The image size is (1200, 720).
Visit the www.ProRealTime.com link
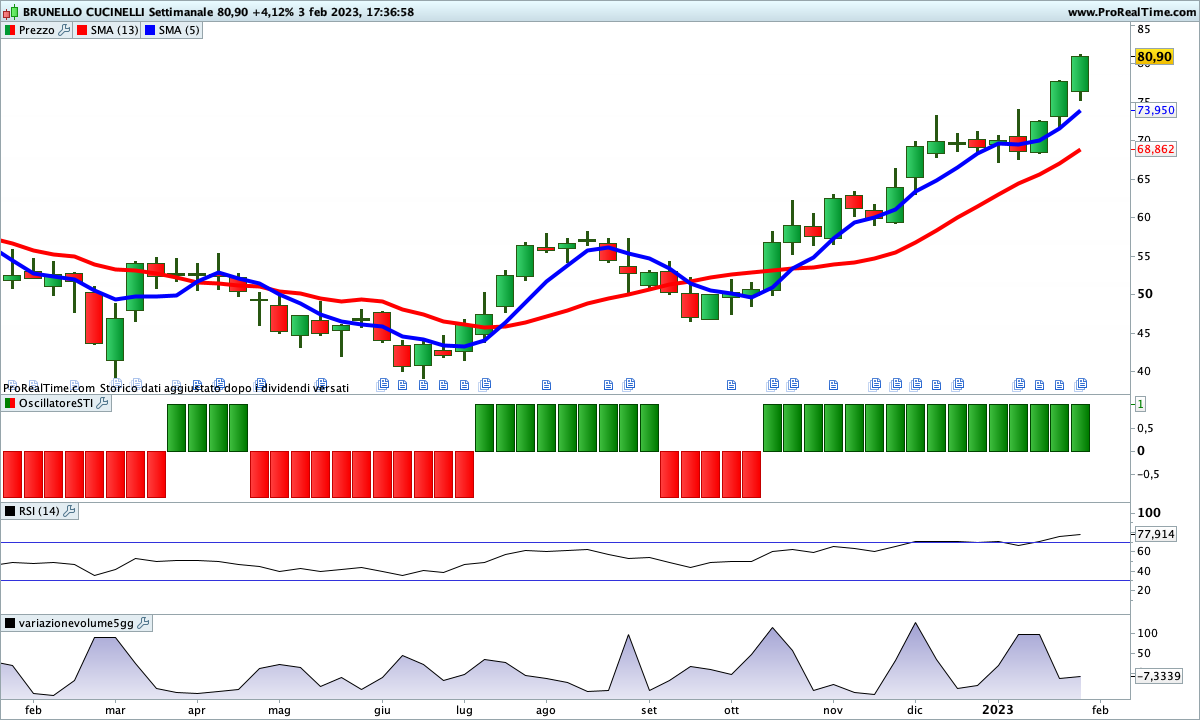tap(1132, 12)
